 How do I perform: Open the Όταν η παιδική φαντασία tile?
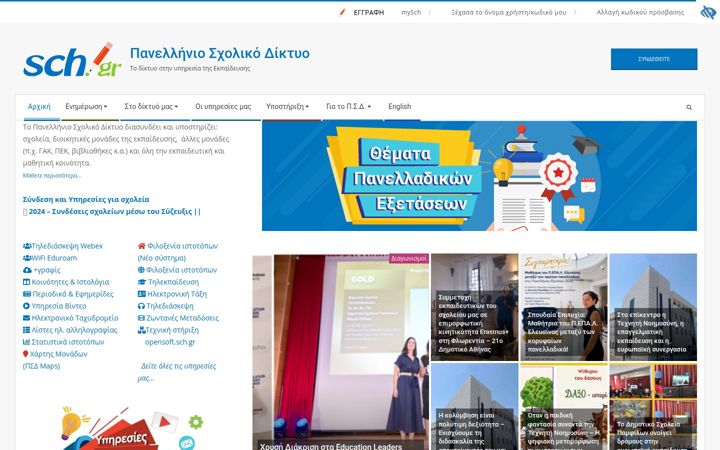(563, 407)
